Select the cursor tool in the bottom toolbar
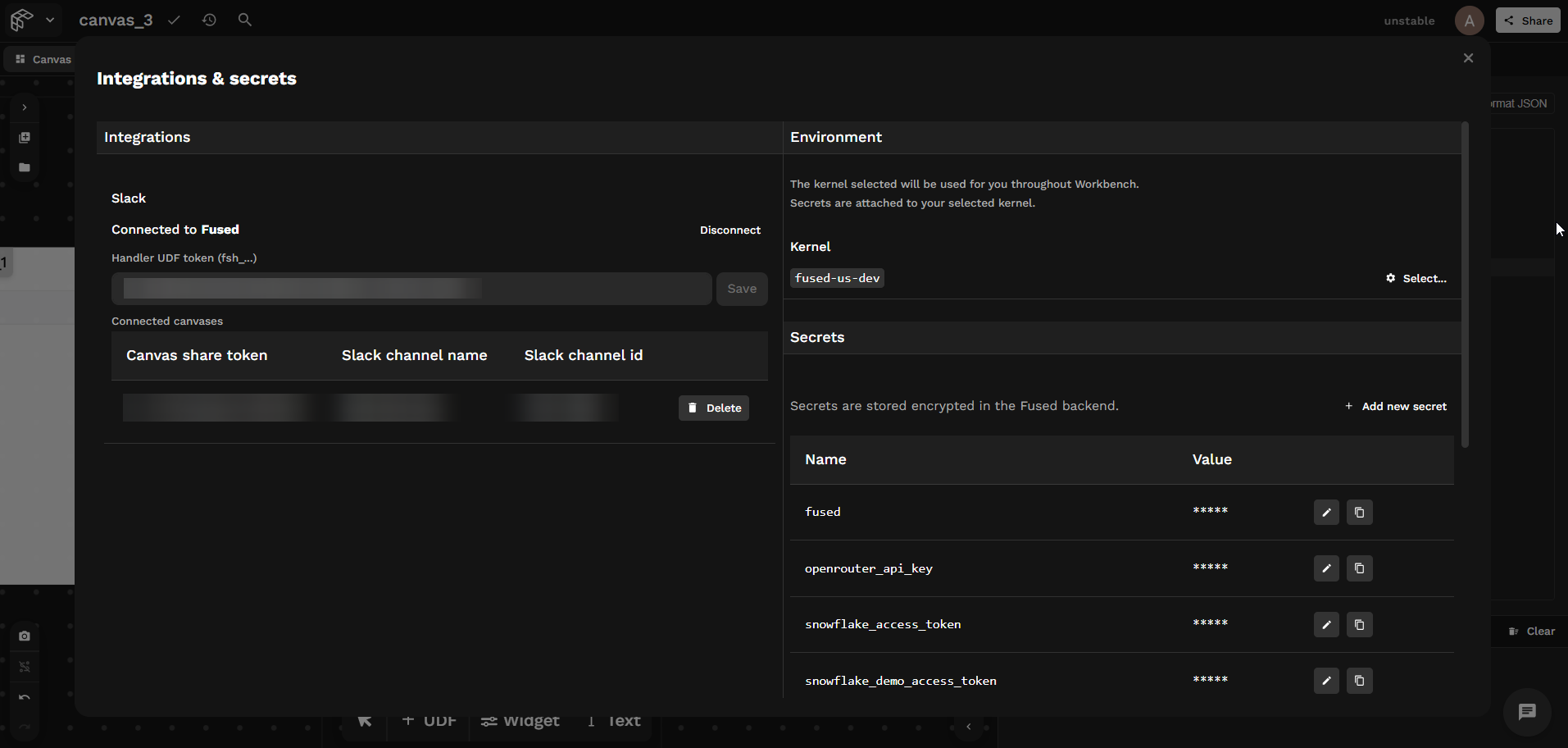Viewport: 1568px width, 748px height. 364,721
